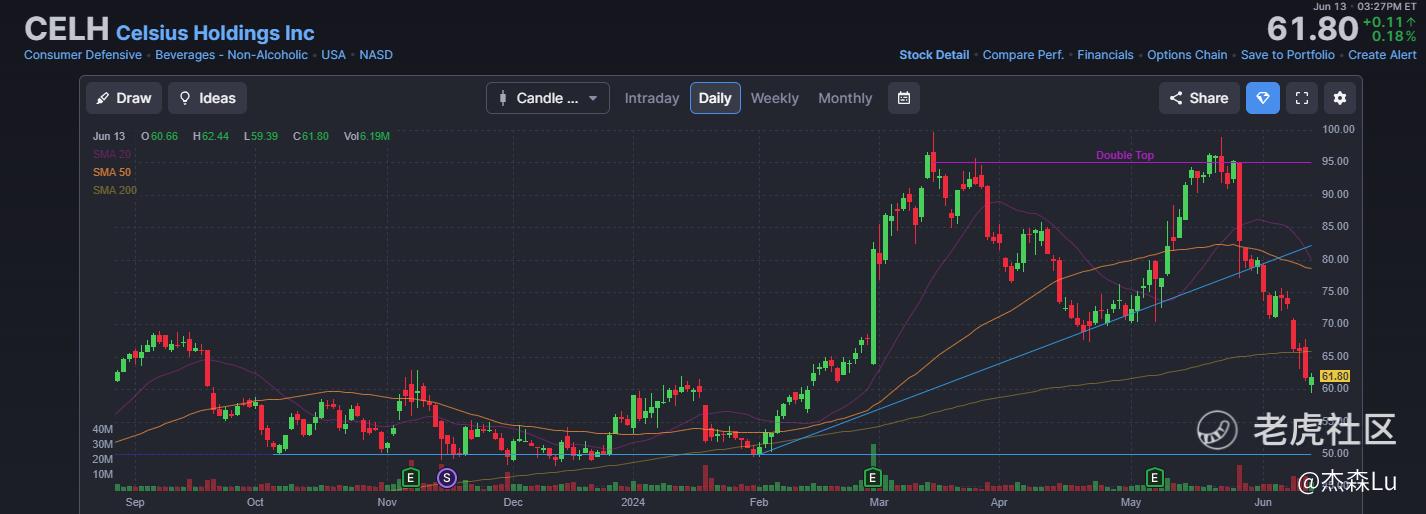The width and height of the screenshot is (1426, 514).
Task: Click the Celsius Holdings Inc company name
Action: 215,33
